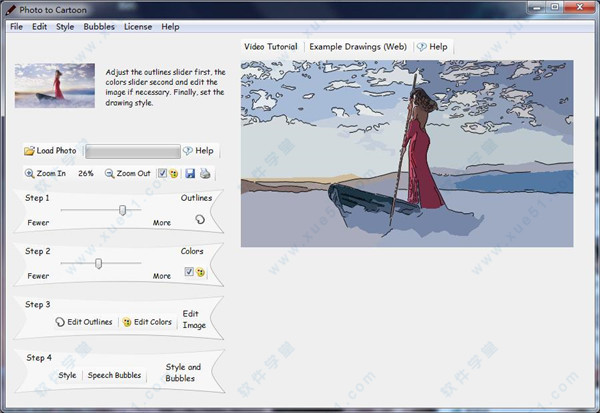Toggle the color checkbox in zoom toolbar

coord(162,173)
